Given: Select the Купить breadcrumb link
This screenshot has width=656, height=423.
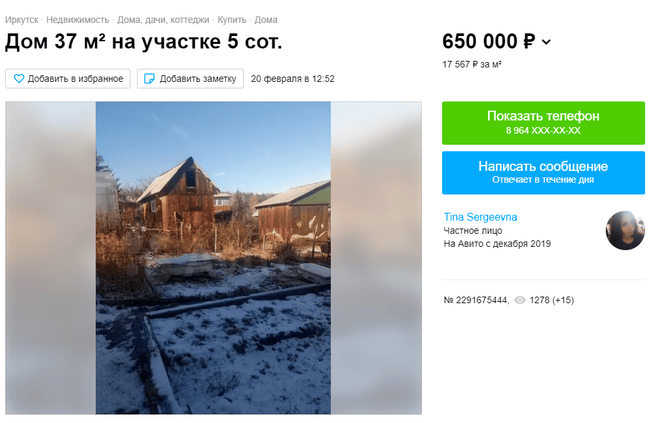Looking at the screenshot, I should pos(232,20).
